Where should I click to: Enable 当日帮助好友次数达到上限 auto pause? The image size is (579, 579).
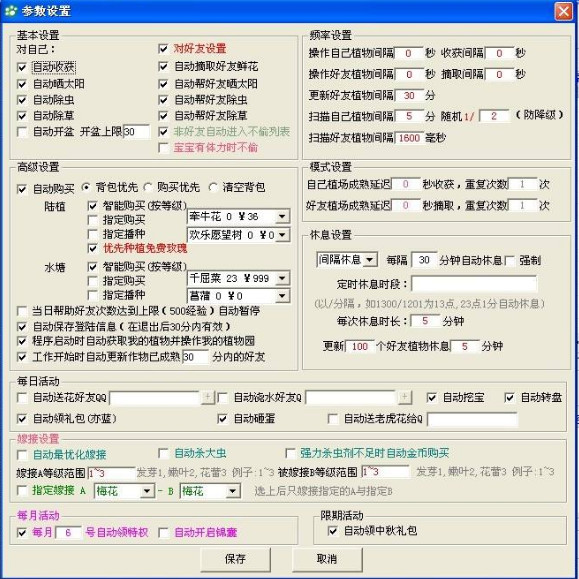[22, 311]
